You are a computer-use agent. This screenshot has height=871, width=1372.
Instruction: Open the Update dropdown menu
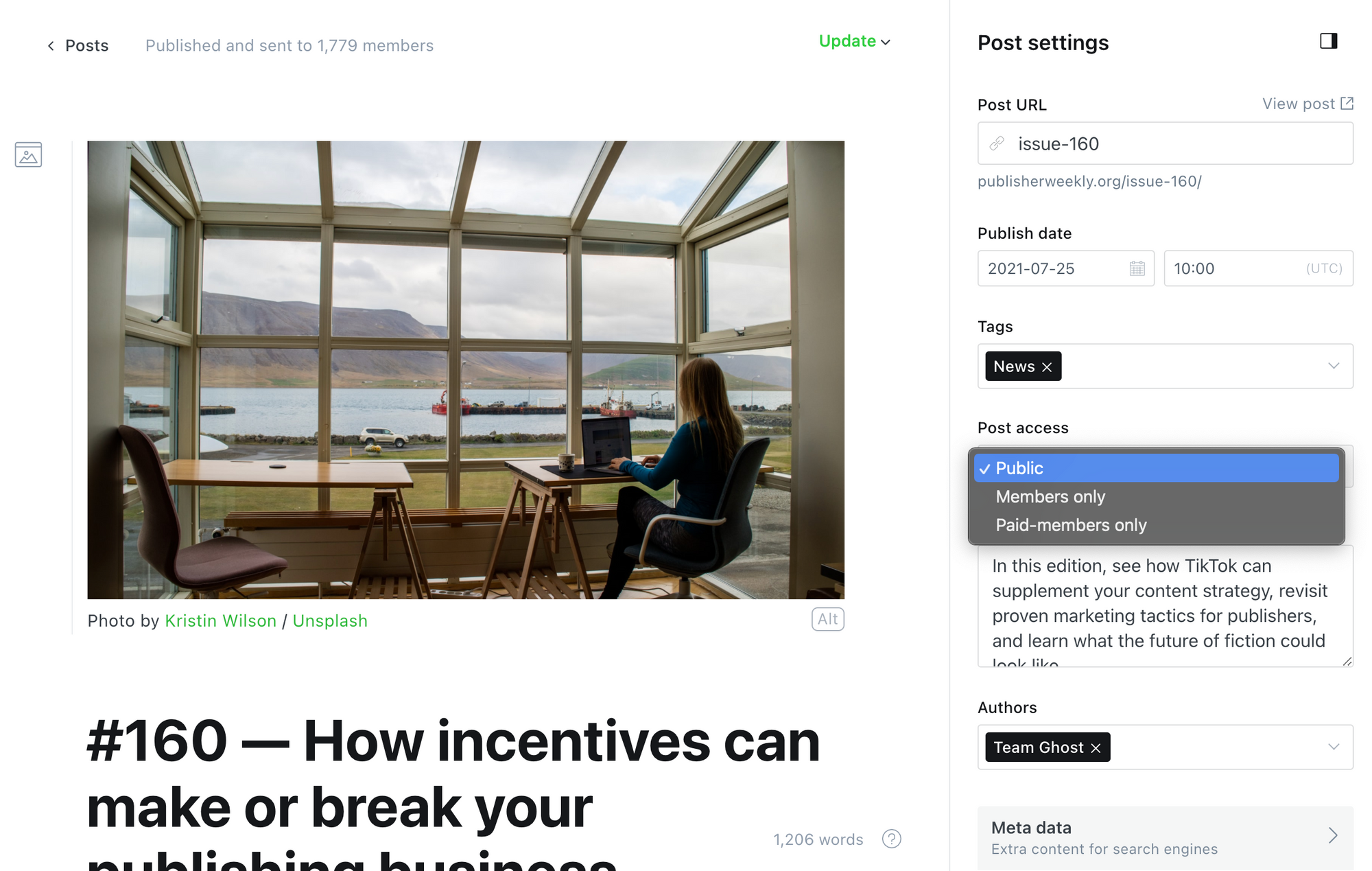[x=855, y=41]
